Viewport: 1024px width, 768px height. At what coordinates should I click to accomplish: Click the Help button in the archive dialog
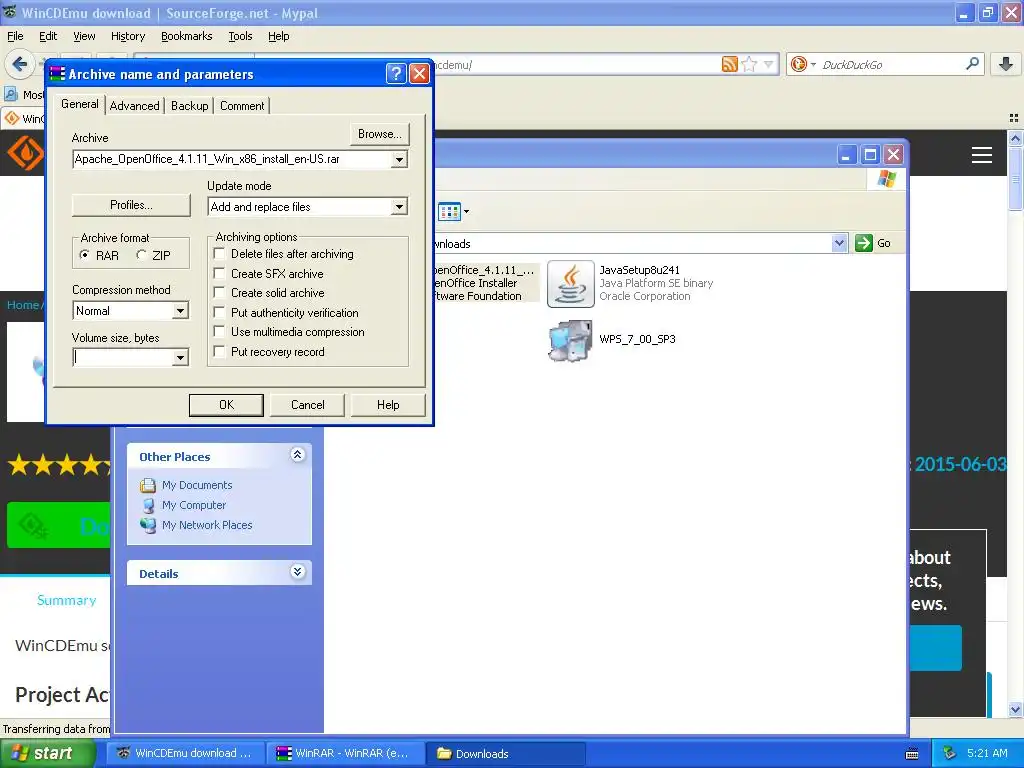pos(388,405)
